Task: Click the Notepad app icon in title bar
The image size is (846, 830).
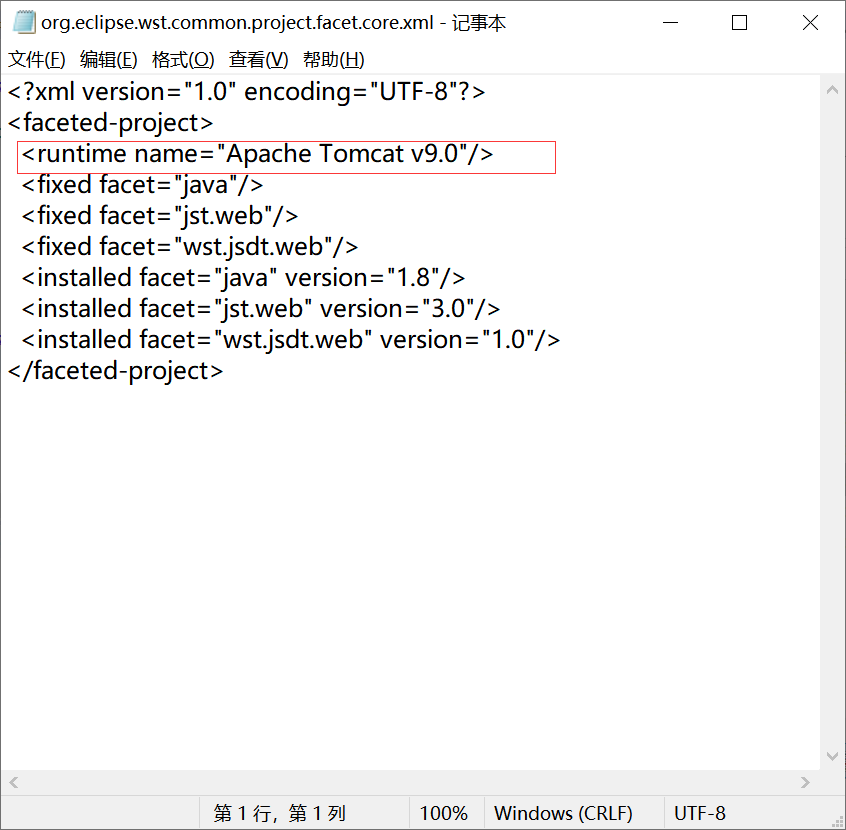Action: pos(24,23)
